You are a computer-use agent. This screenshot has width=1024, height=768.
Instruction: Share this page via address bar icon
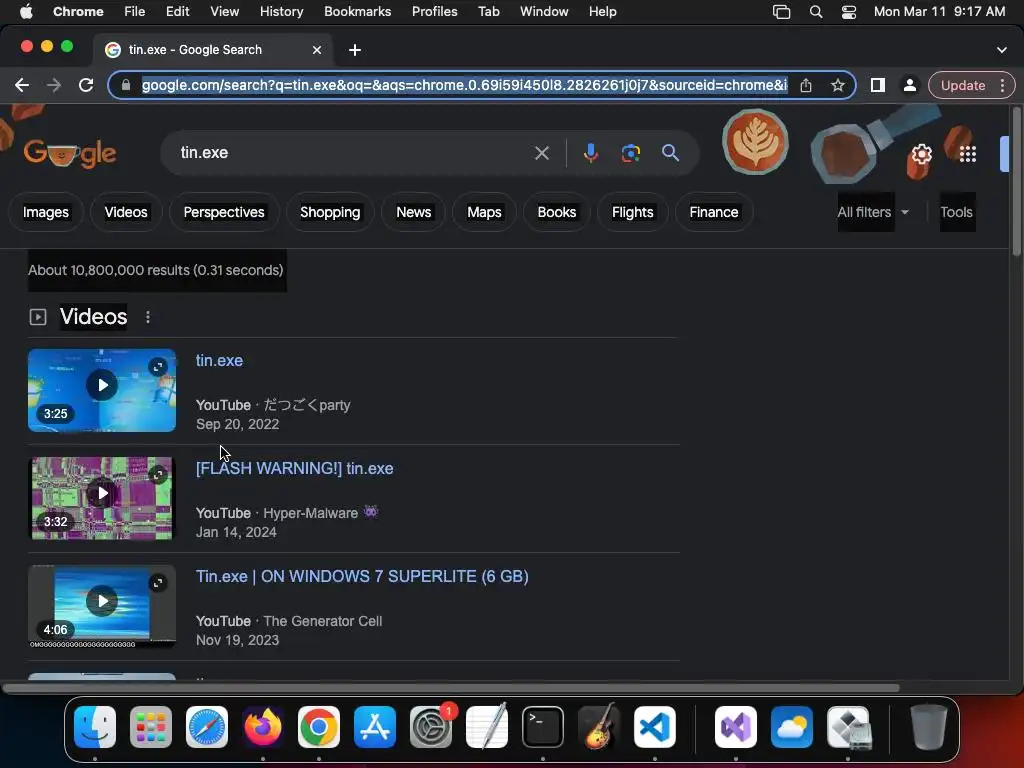click(x=806, y=86)
